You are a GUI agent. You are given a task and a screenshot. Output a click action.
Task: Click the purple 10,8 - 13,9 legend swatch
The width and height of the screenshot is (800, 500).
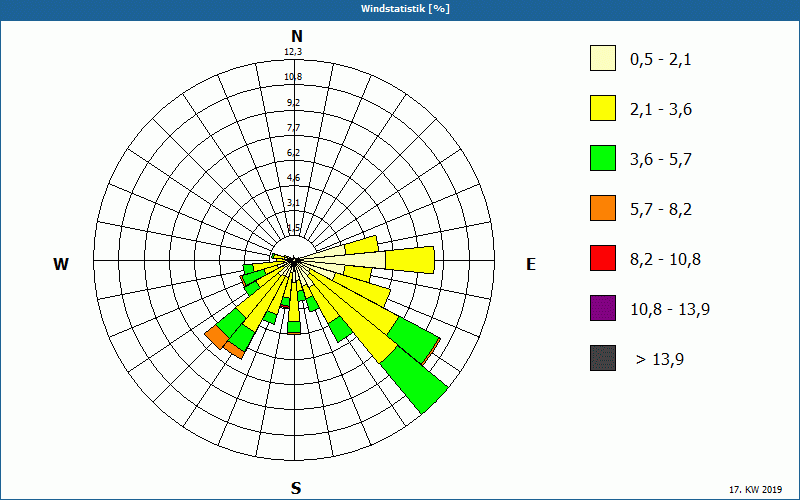603,308
